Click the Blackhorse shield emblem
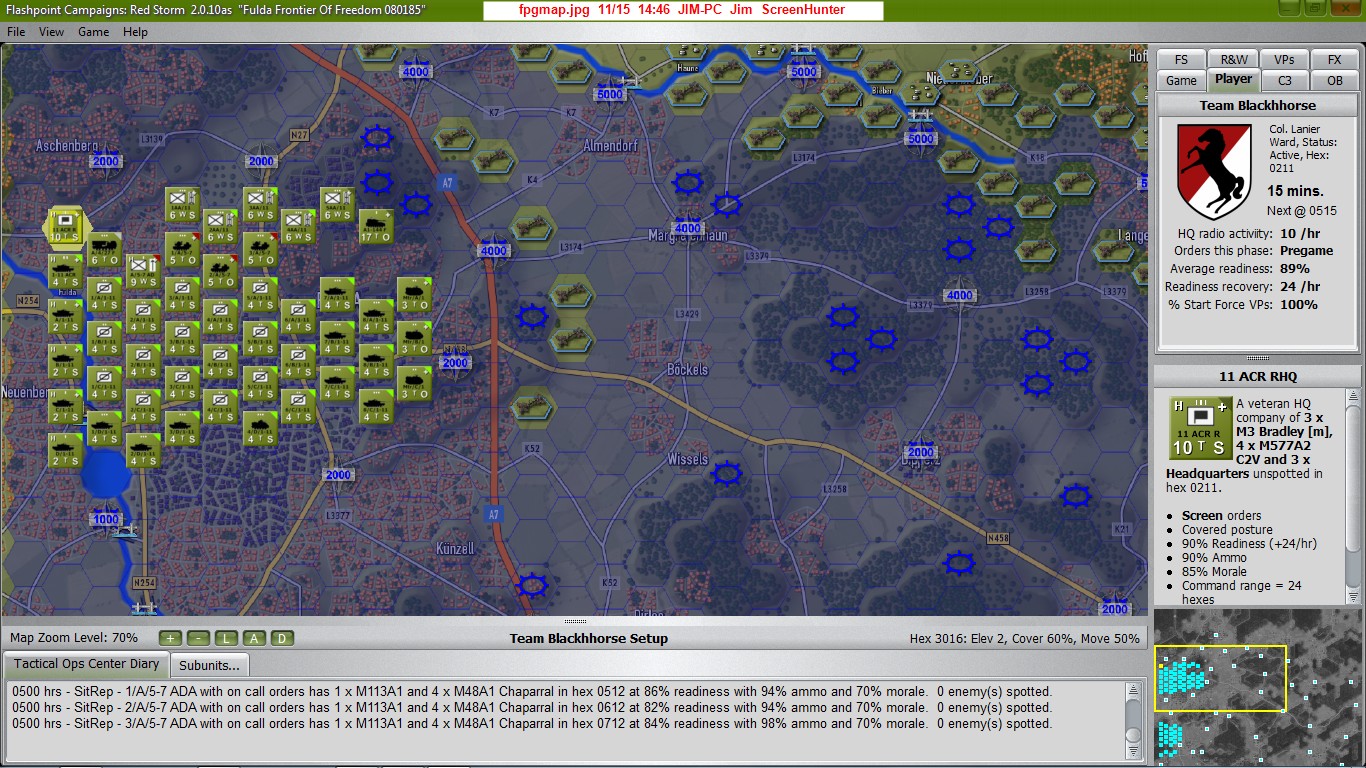Image resolution: width=1366 pixels, height=768 pixels. [x=1214, y=172]
